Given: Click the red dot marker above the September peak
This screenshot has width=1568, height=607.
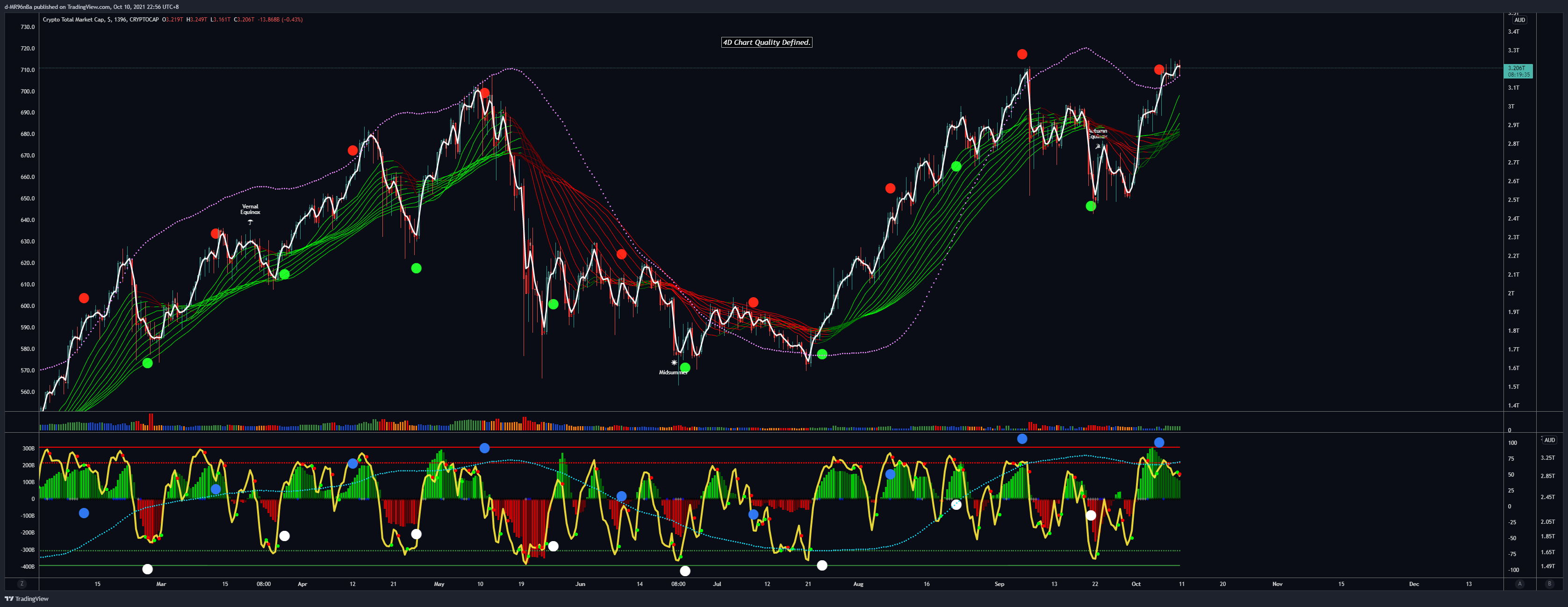Looking at the screenshot, I should tap(1022, 54).
